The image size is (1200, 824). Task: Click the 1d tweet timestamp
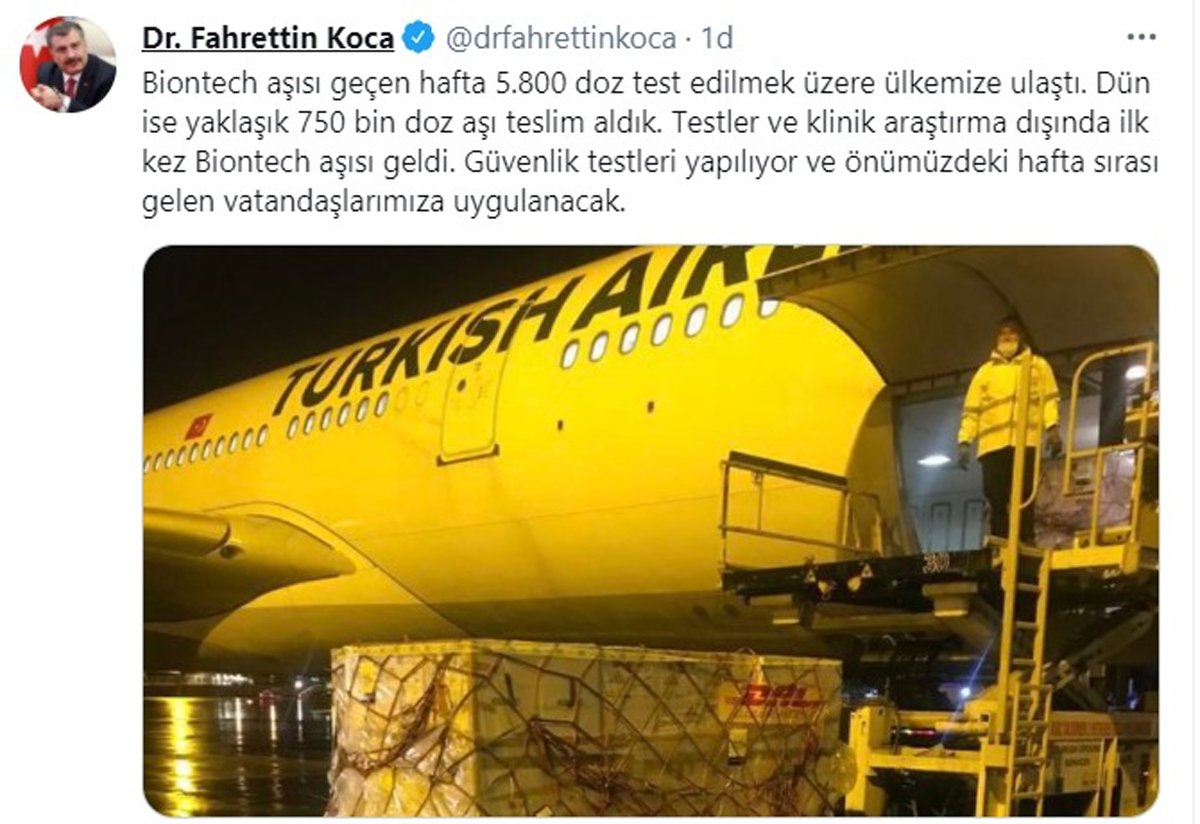[x=717, y=38]
